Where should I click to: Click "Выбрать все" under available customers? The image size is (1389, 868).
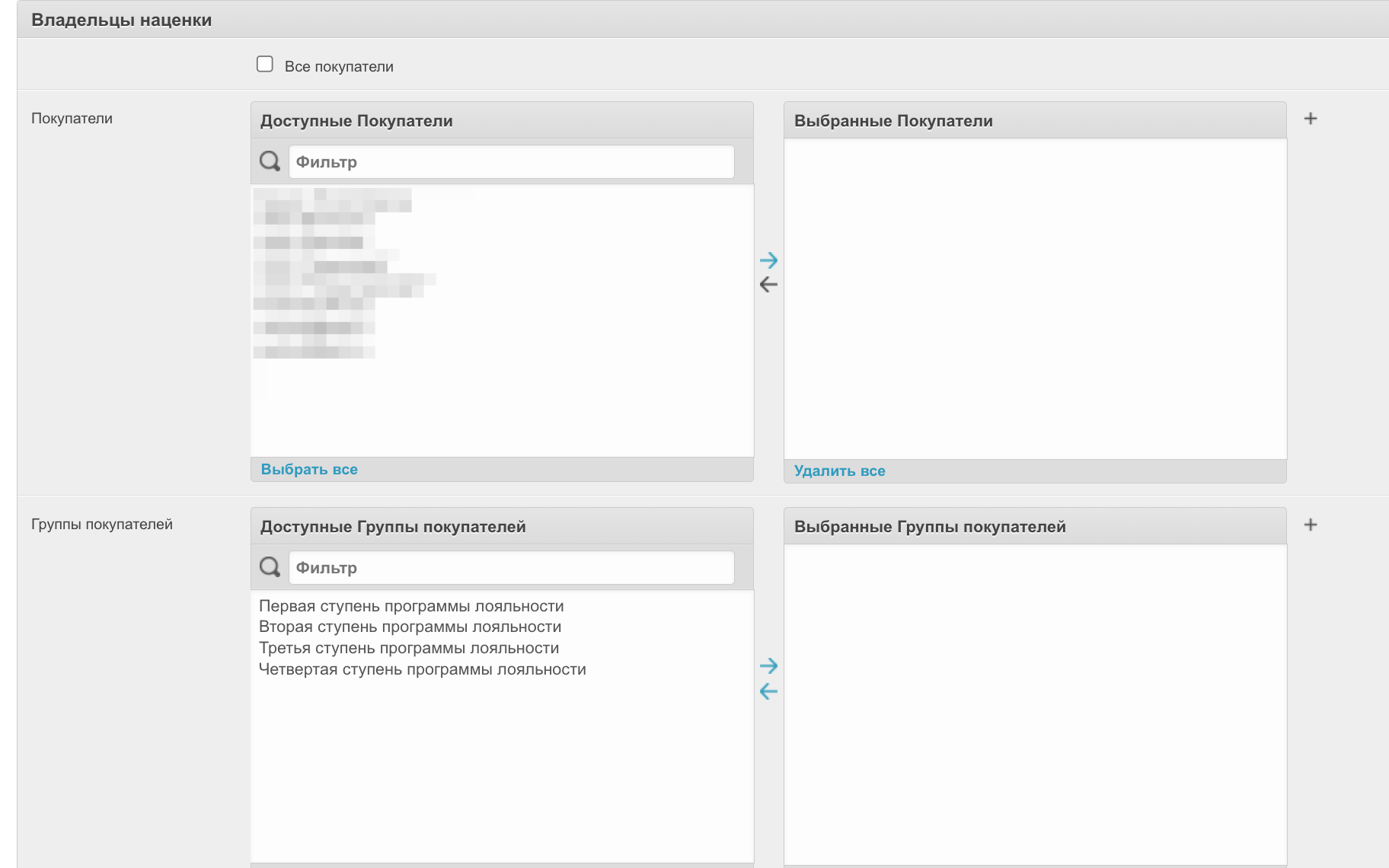(309, 470)
